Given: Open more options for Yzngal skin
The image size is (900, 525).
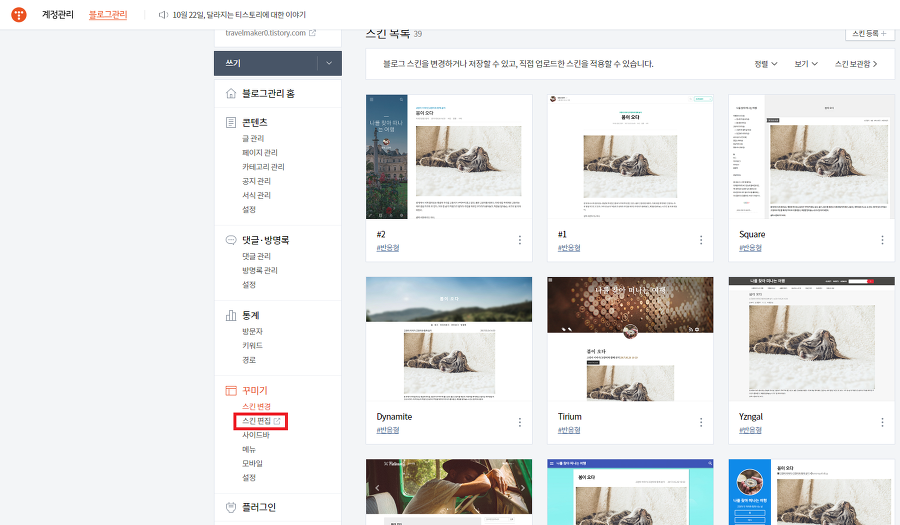Looking at the screenshot, I should (x=882, y=422).
